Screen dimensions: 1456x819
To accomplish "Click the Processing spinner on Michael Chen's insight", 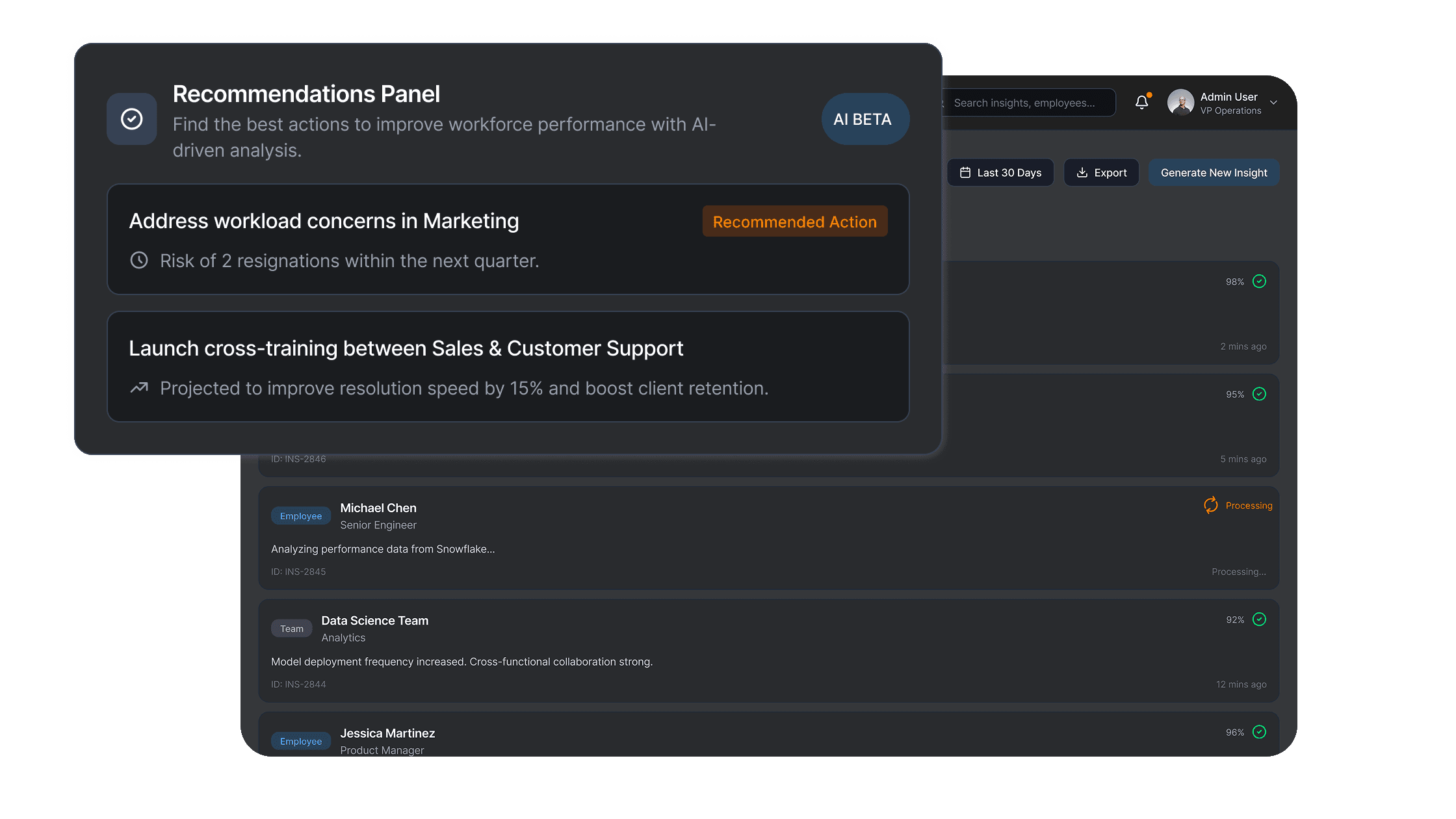I will pos(1210,505).
